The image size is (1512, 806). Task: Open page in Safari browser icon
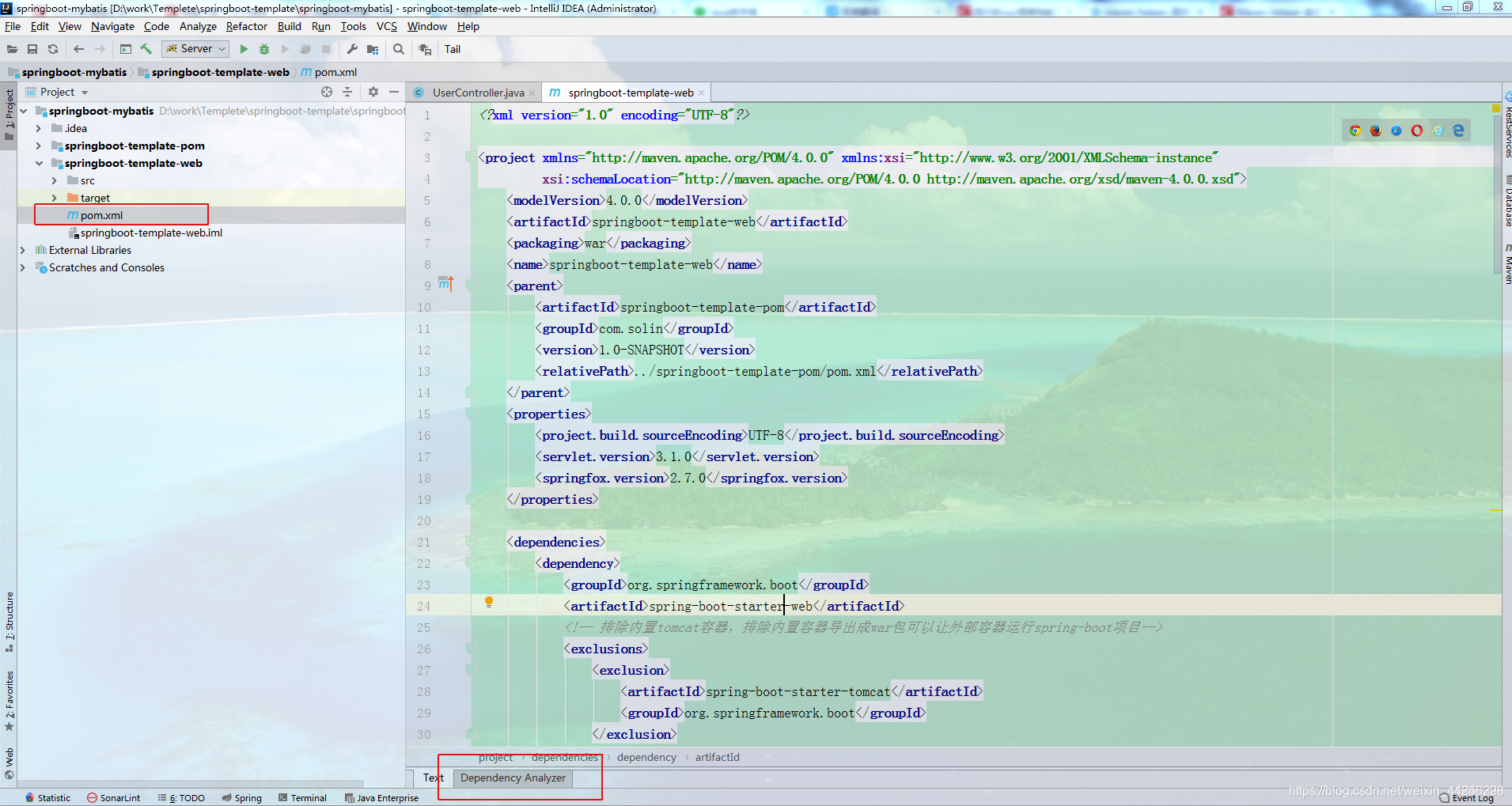pos(1396,131)
